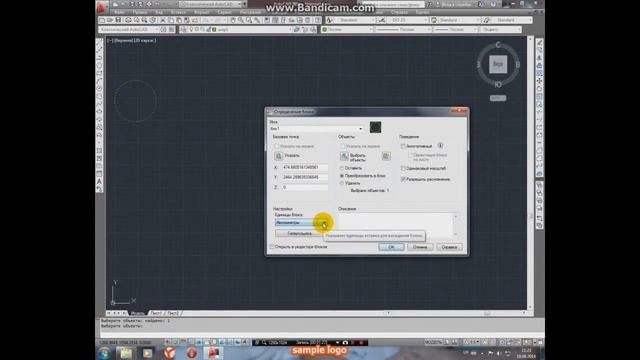
Task: Open quick select icon next to select objects
Action: pos(386,156)
